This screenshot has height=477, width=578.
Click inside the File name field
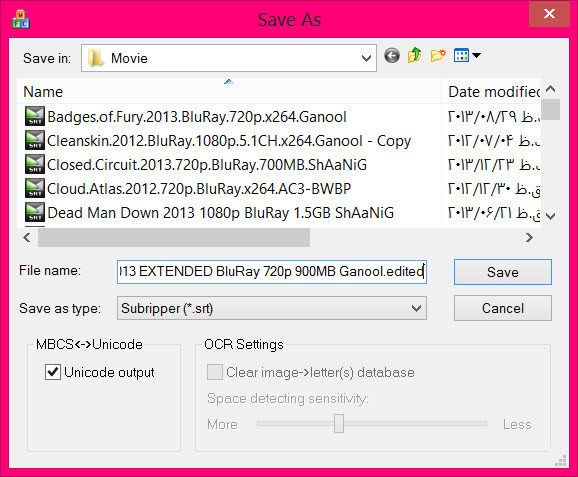point(272,272)
